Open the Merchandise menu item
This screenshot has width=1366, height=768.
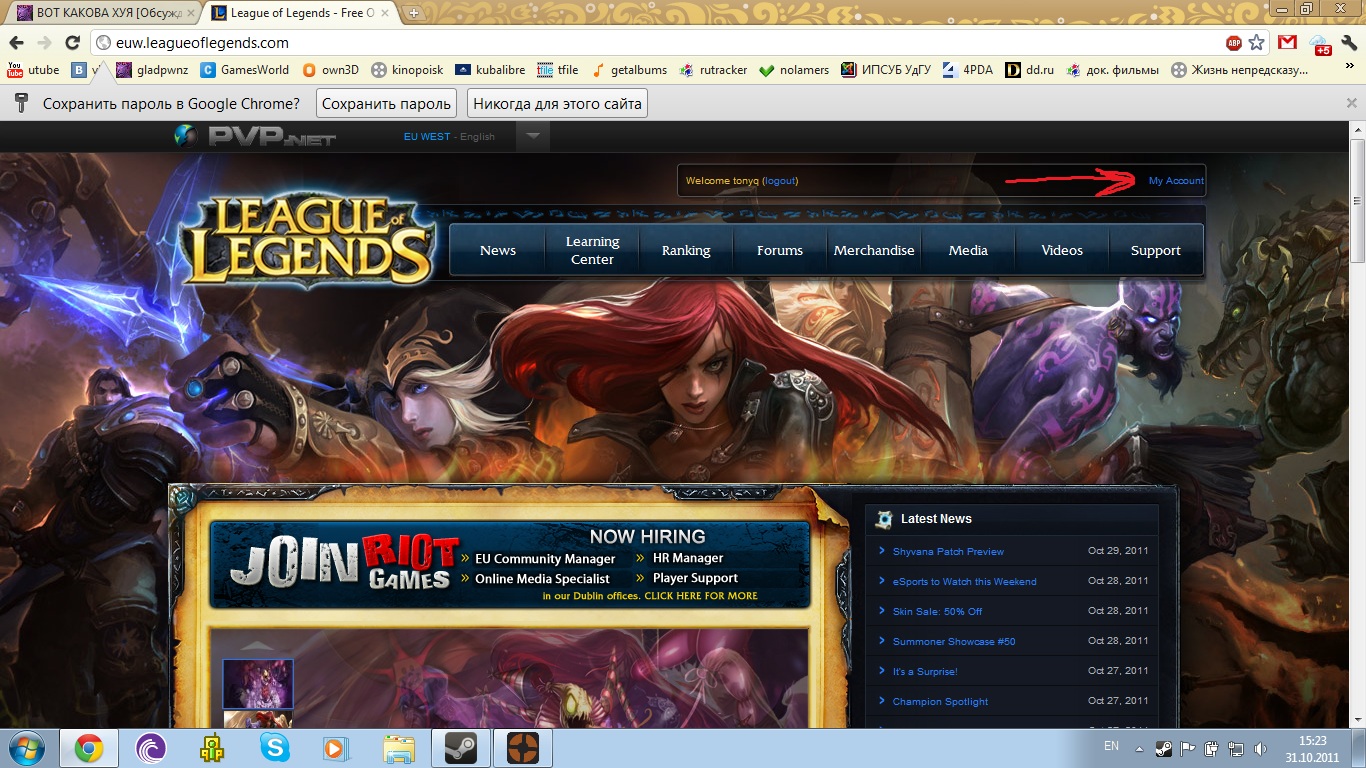(x=874, y=250)
